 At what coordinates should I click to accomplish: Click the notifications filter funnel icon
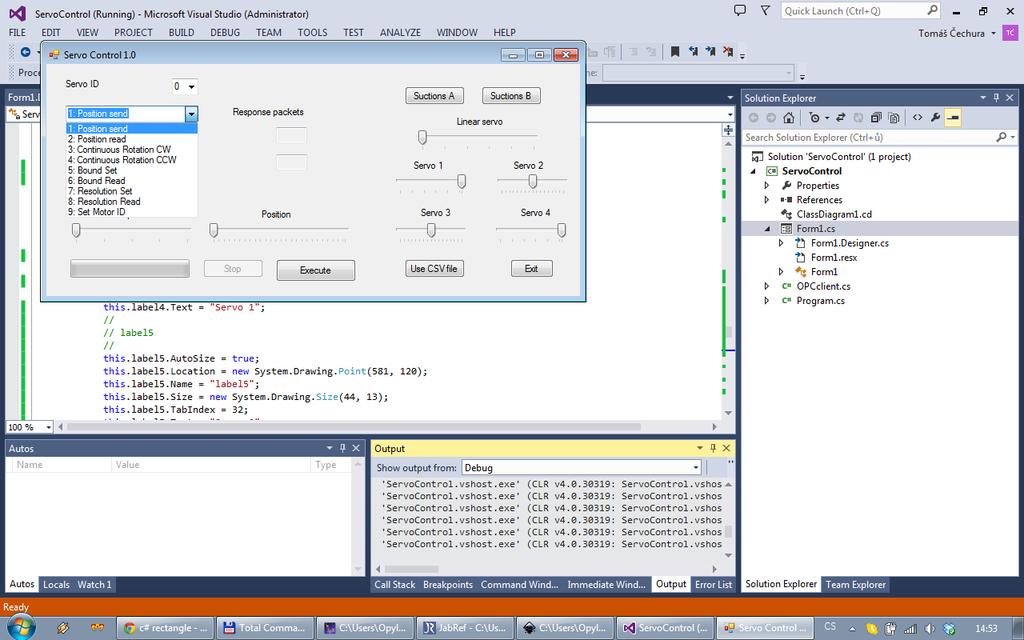(x=765, y=10)
